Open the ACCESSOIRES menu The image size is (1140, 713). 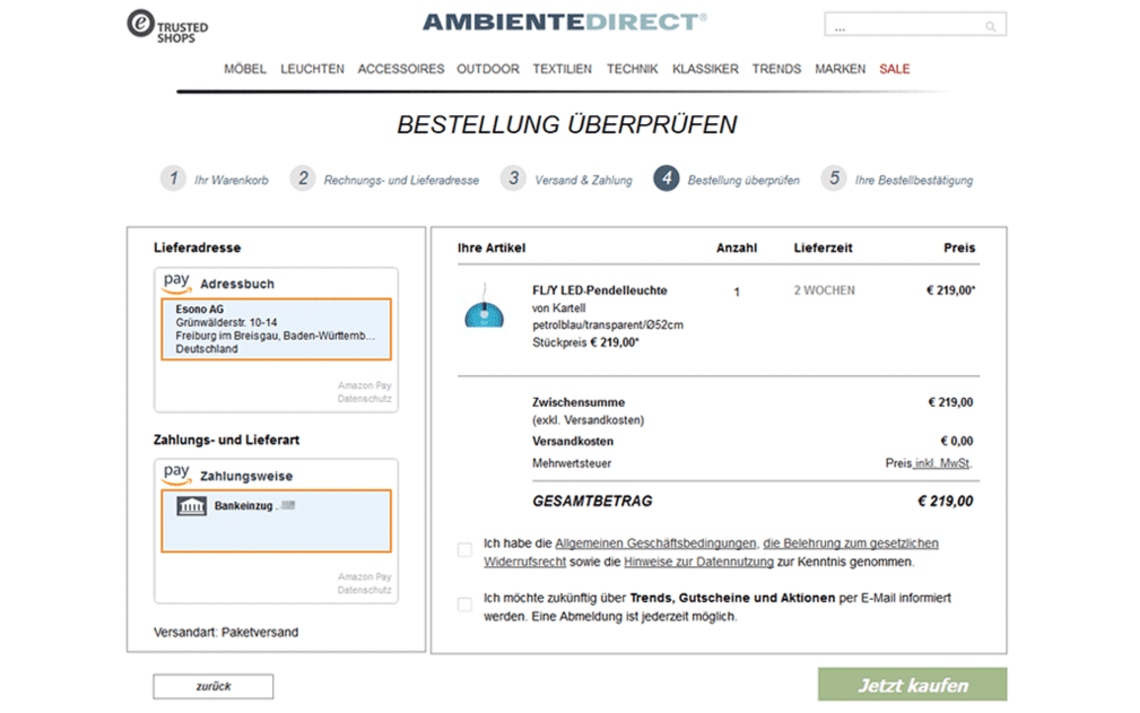[x=401, y=69]
